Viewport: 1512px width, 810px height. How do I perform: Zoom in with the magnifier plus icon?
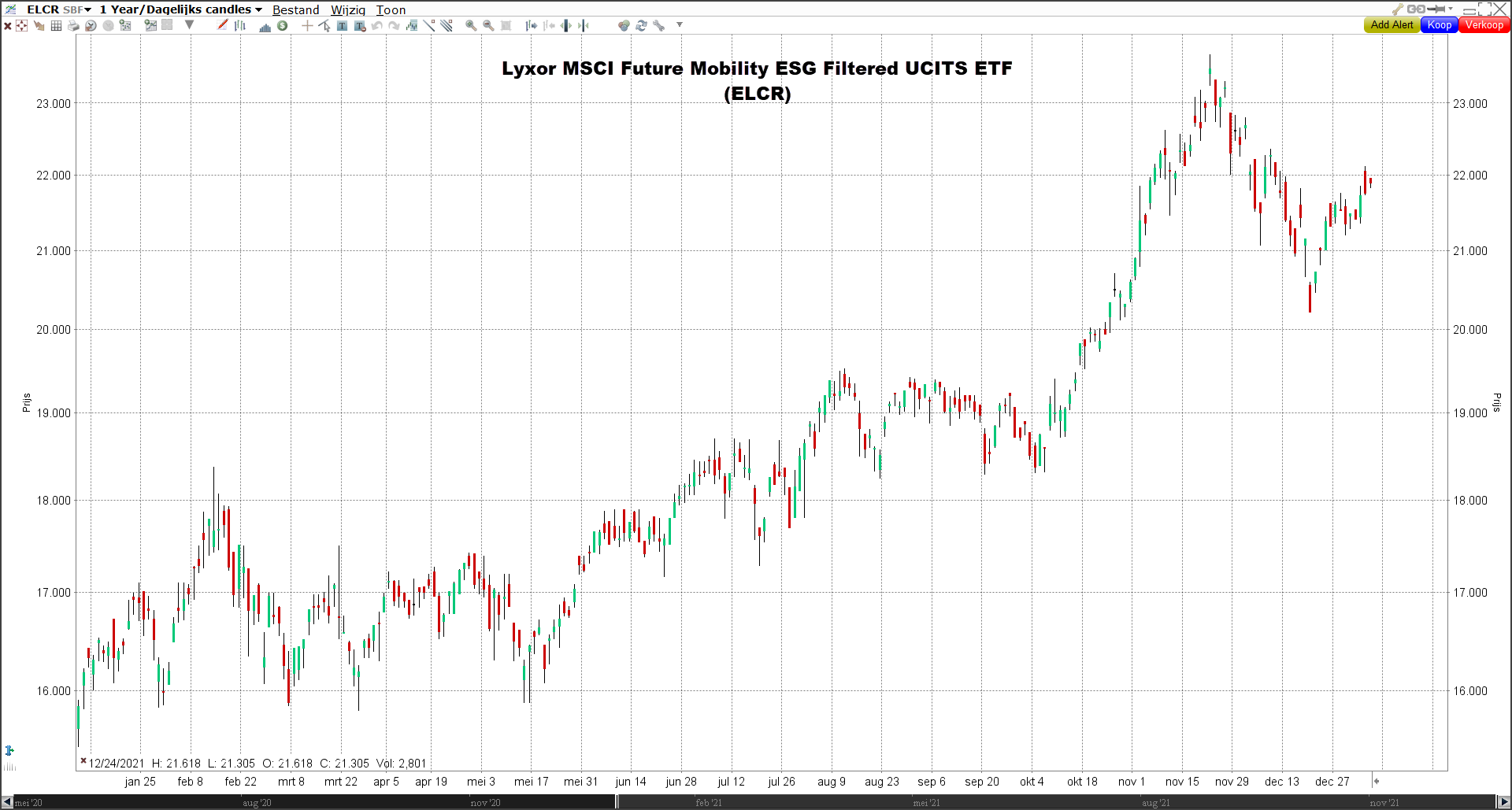471,26
